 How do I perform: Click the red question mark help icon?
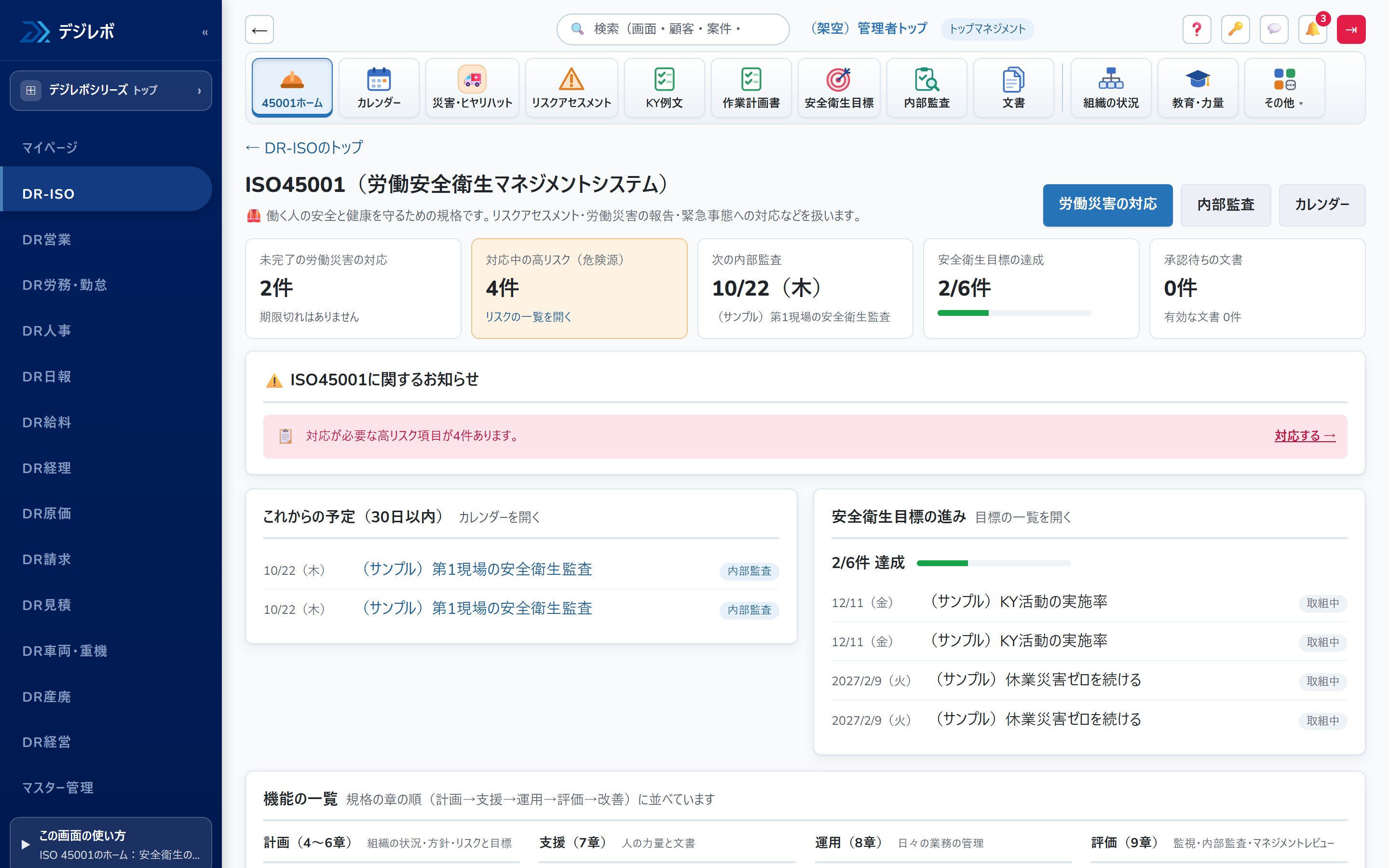tap(1197, 29)
